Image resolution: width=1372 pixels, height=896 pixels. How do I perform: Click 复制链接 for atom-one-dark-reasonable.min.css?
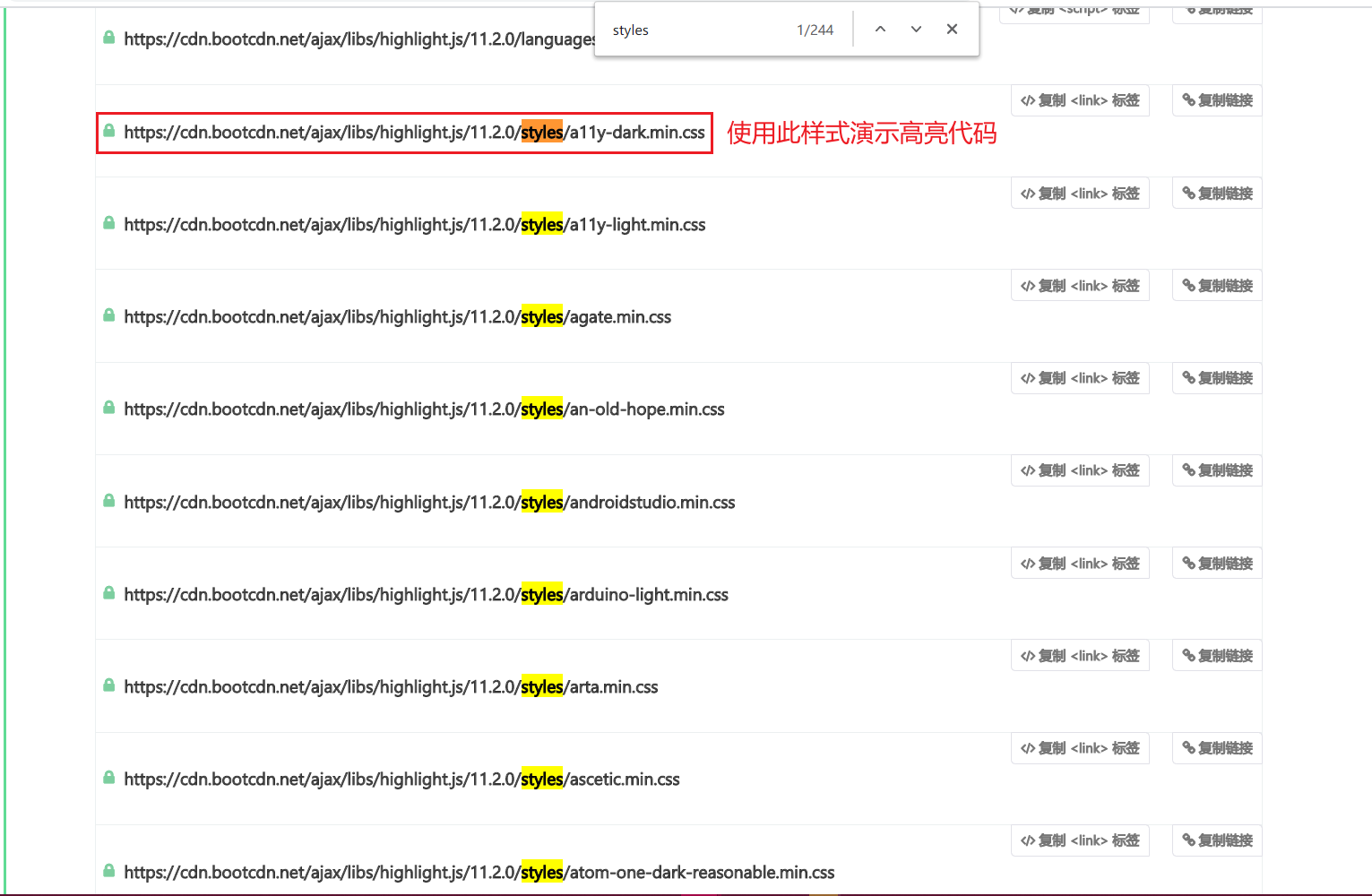pos(1216,840)
